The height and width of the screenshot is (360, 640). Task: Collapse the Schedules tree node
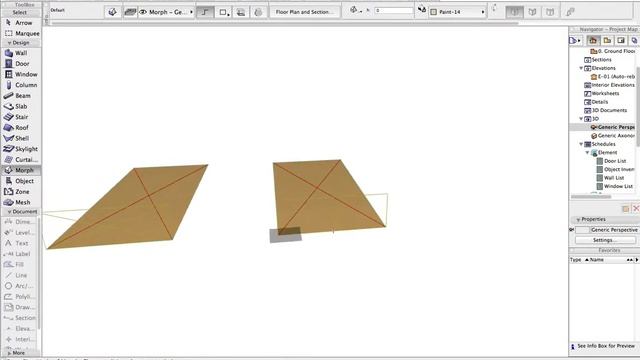pyautogui.click(x=581, y=144)
